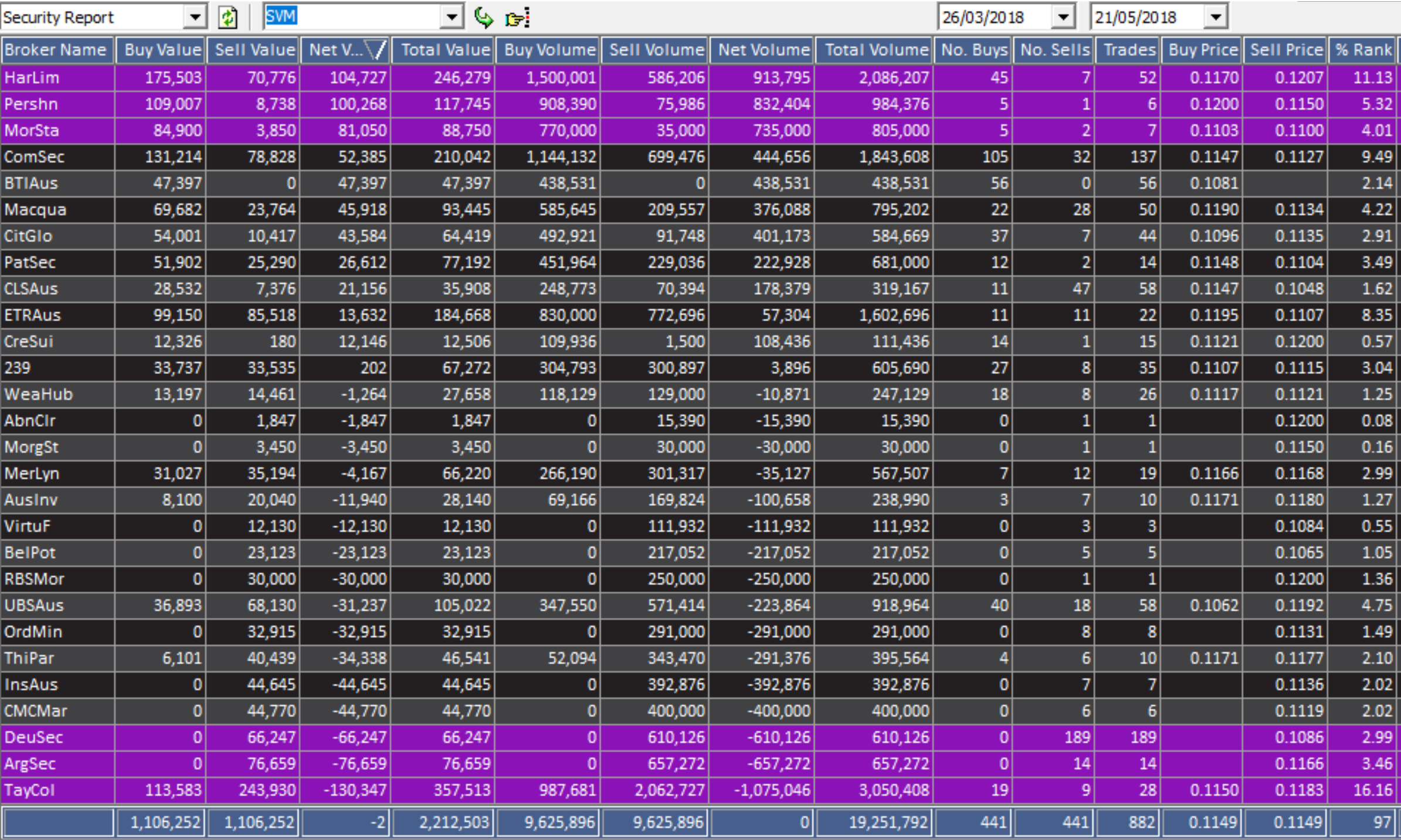
Task: Select the HarLim broker row name
Action: tap(57, 77)
